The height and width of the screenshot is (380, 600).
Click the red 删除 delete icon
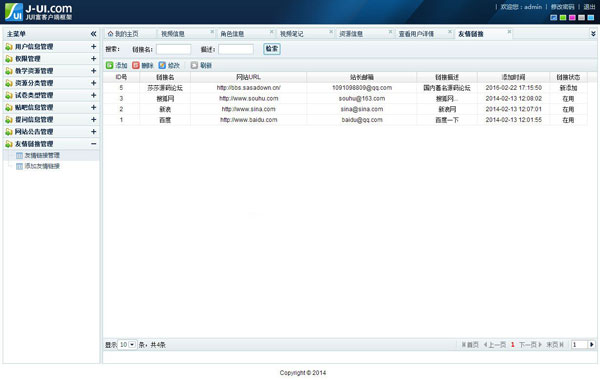135,65
